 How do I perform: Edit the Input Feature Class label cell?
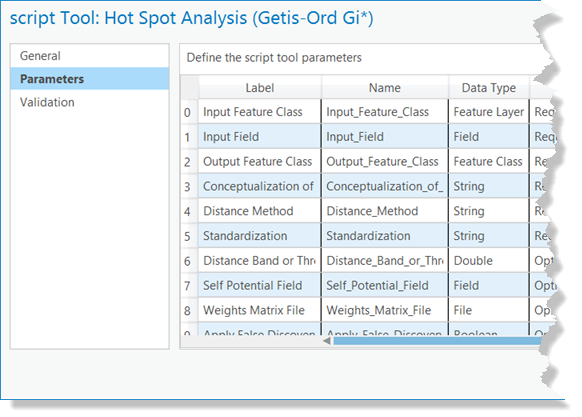(259, 112)
